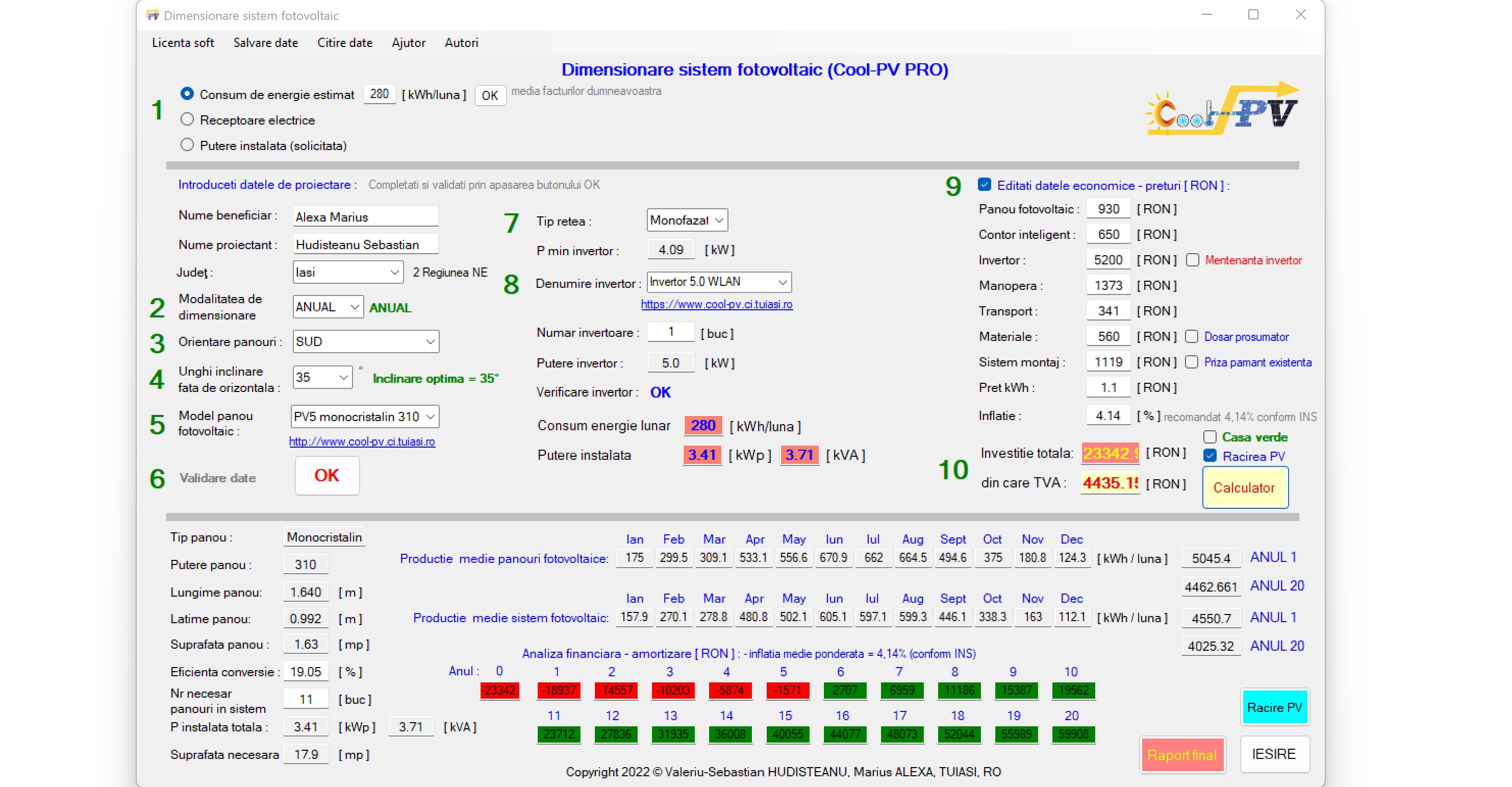The height and width of the screenshot is (787, 1512).
Task: Open cool-pv link under Denumire invertor
Action: pyautogui.click(x=717, y=304)
